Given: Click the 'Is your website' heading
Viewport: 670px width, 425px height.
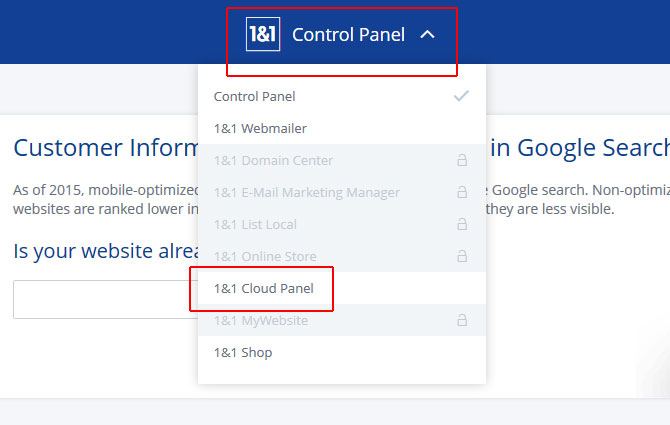Looking at the screenshot, I should pyautogui.click(x=106, y=251).
